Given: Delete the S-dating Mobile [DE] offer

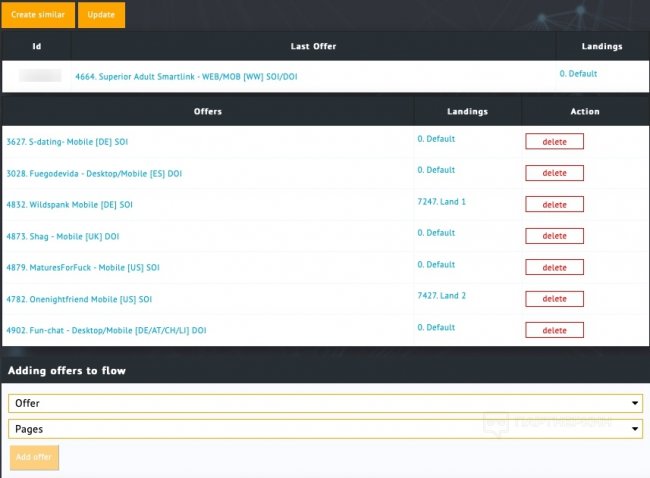Looking at the screenshot, I should tap(554, 142).
